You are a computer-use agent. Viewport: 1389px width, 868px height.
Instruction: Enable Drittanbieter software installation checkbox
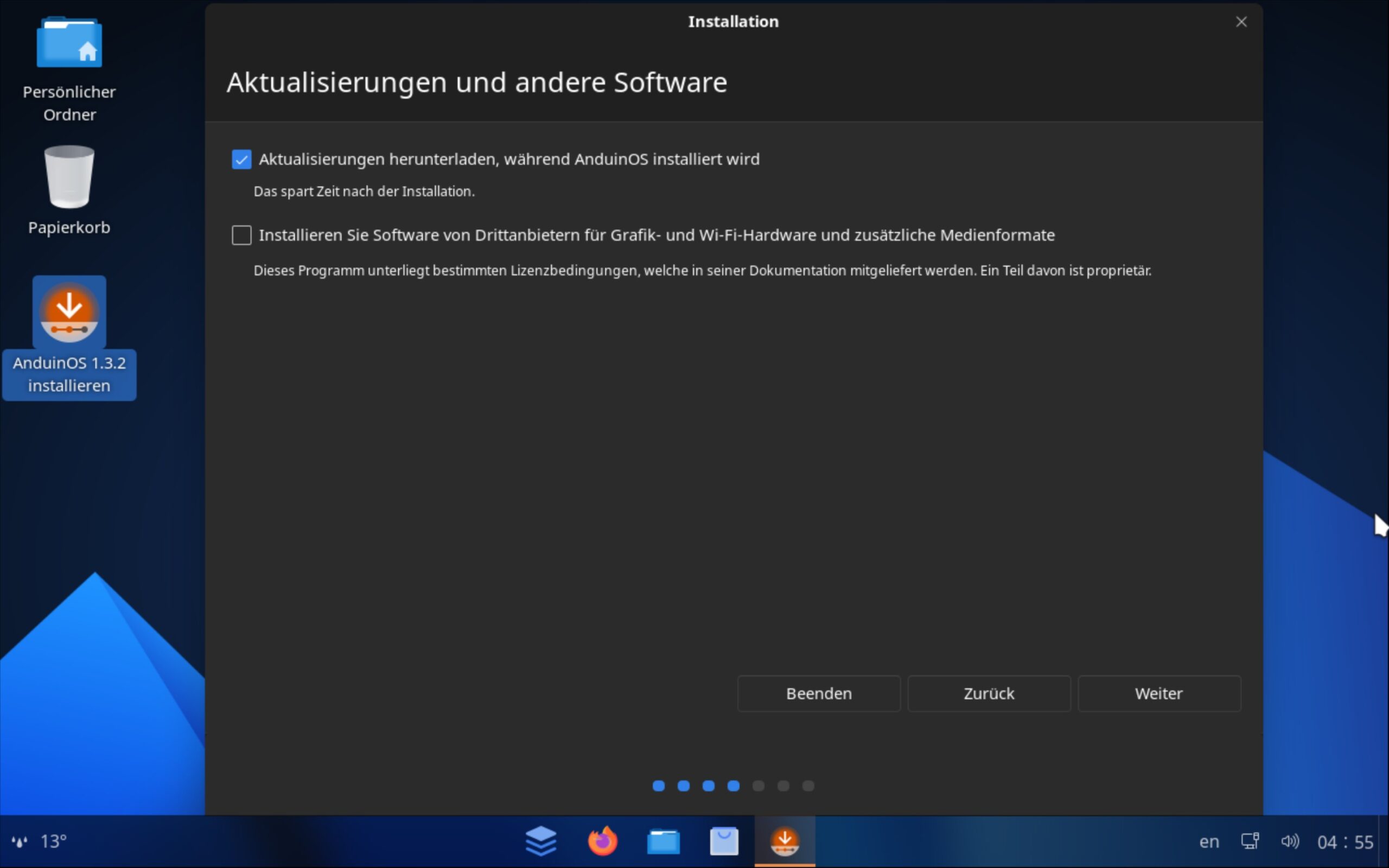[241, 235]
